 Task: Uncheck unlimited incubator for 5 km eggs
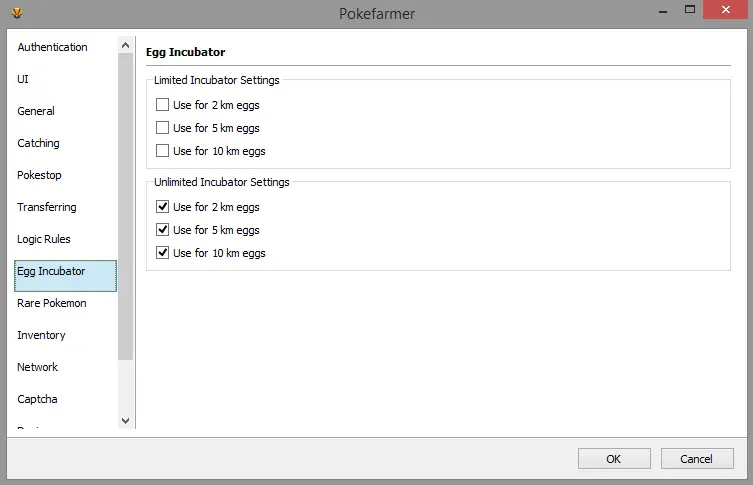pyautogui.click(x=162, y=230)
